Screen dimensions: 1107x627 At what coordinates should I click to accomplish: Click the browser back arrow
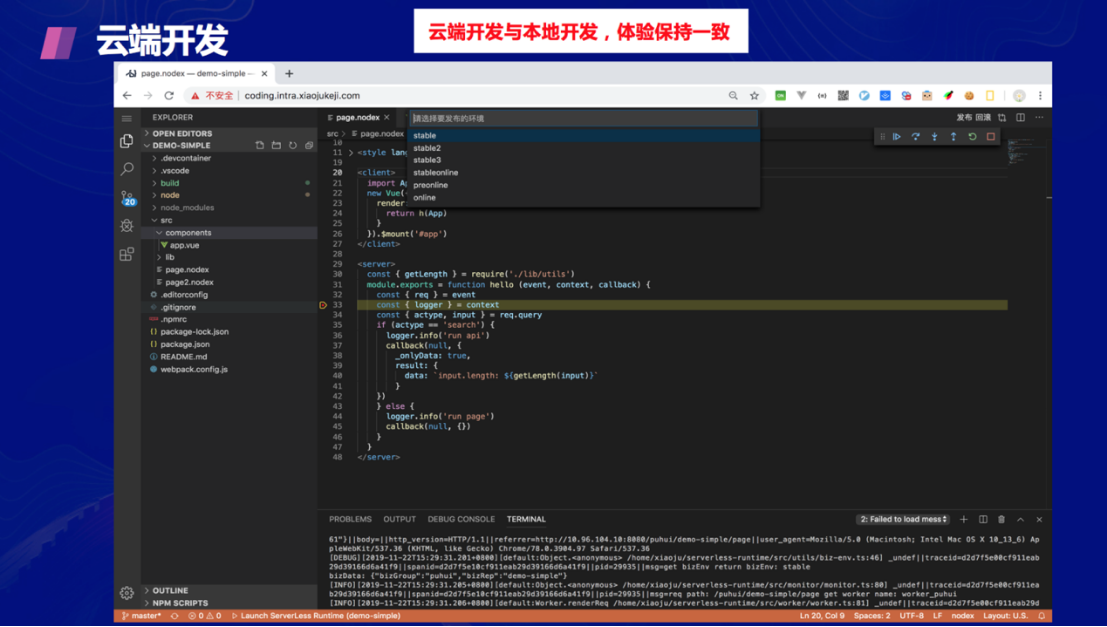click(x=127, y=95)
